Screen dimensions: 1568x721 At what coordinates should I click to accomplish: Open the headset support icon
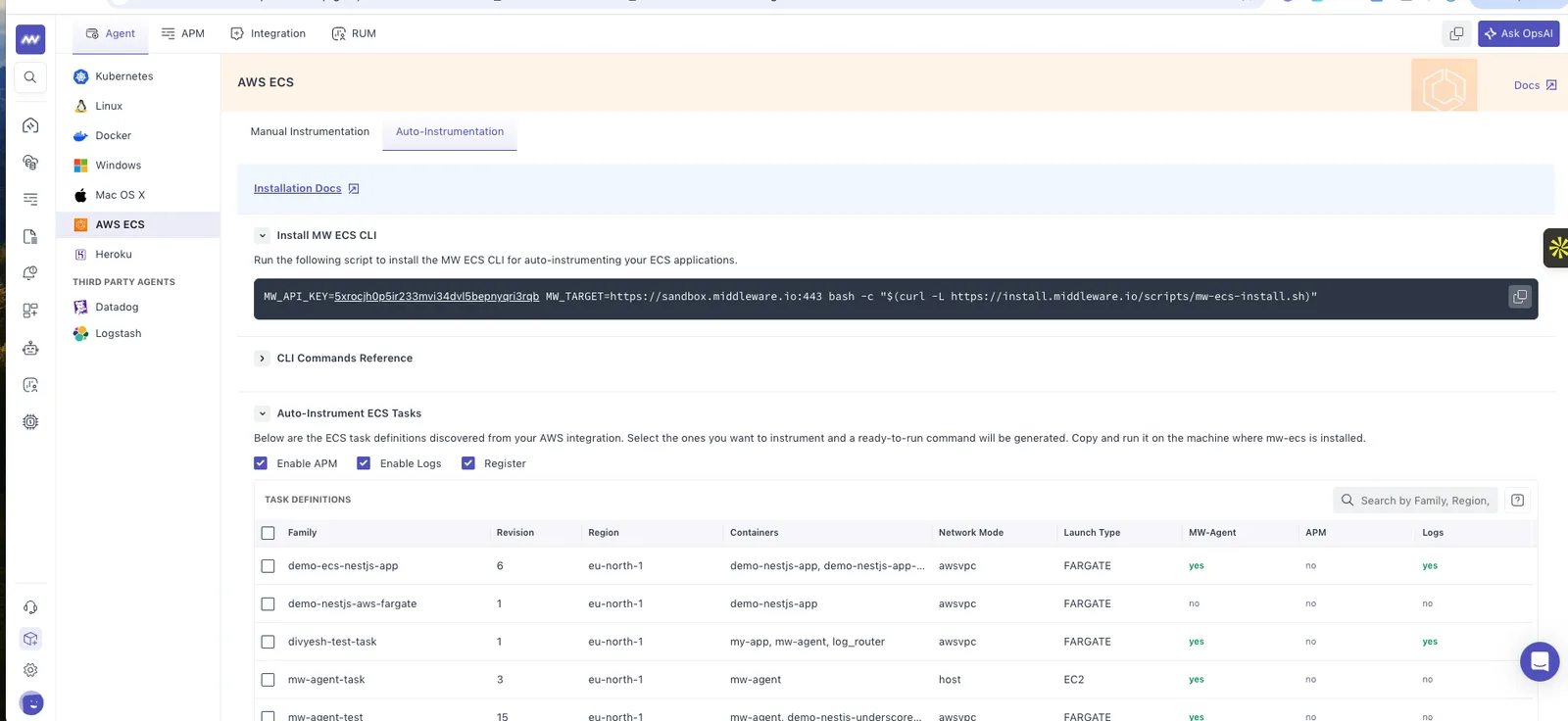click(30, 607)
